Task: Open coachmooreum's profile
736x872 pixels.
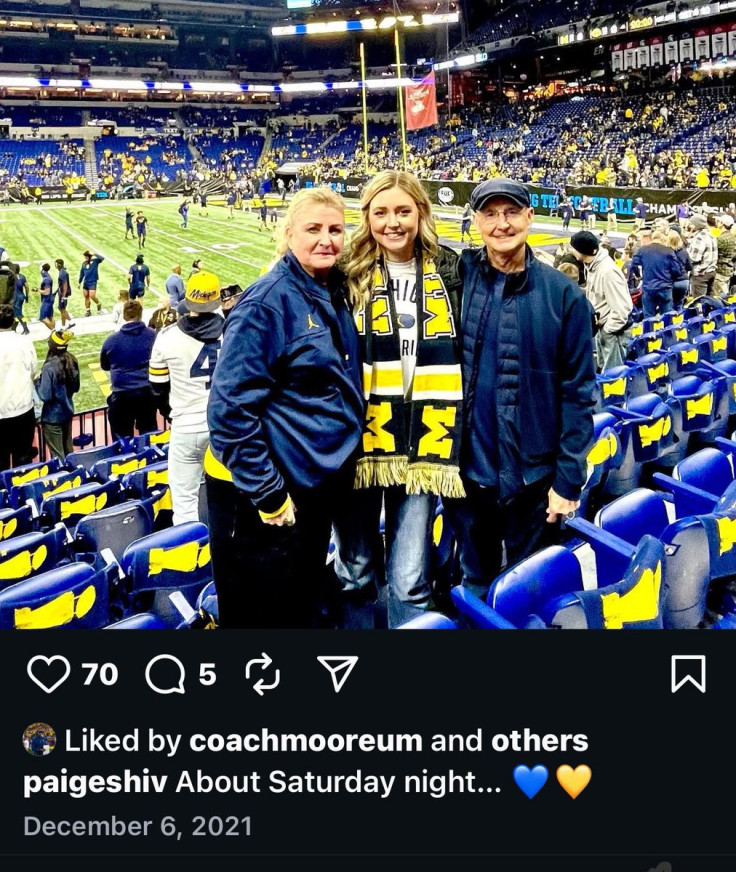Action: (306, 741)
